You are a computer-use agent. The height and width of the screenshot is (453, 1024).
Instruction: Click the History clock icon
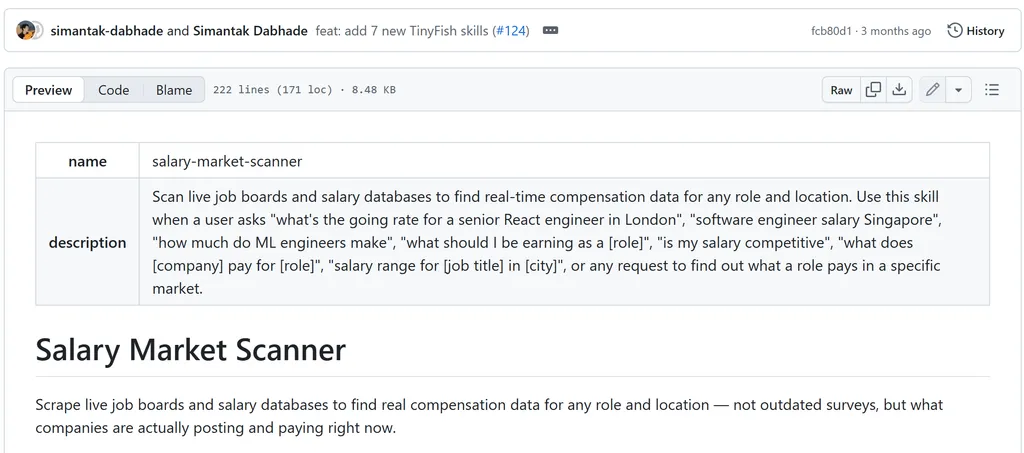click(955, 31)
